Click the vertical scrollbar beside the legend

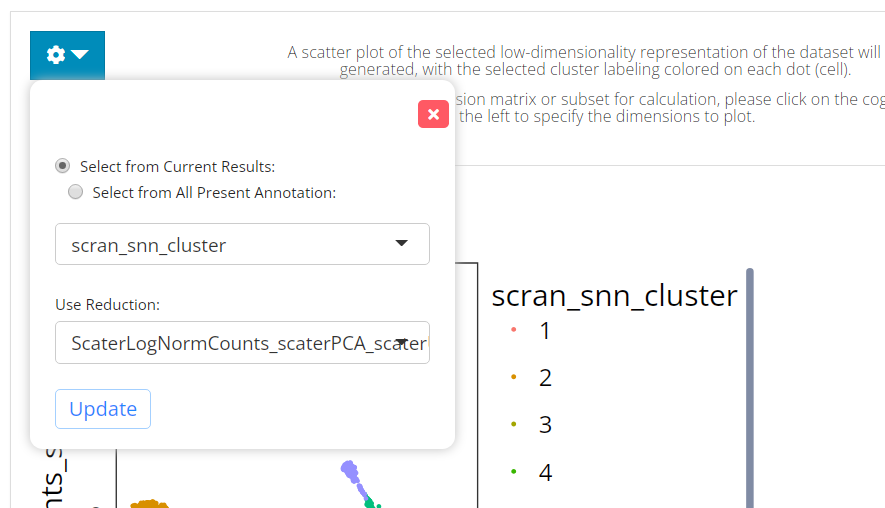(x=750, y=390)
